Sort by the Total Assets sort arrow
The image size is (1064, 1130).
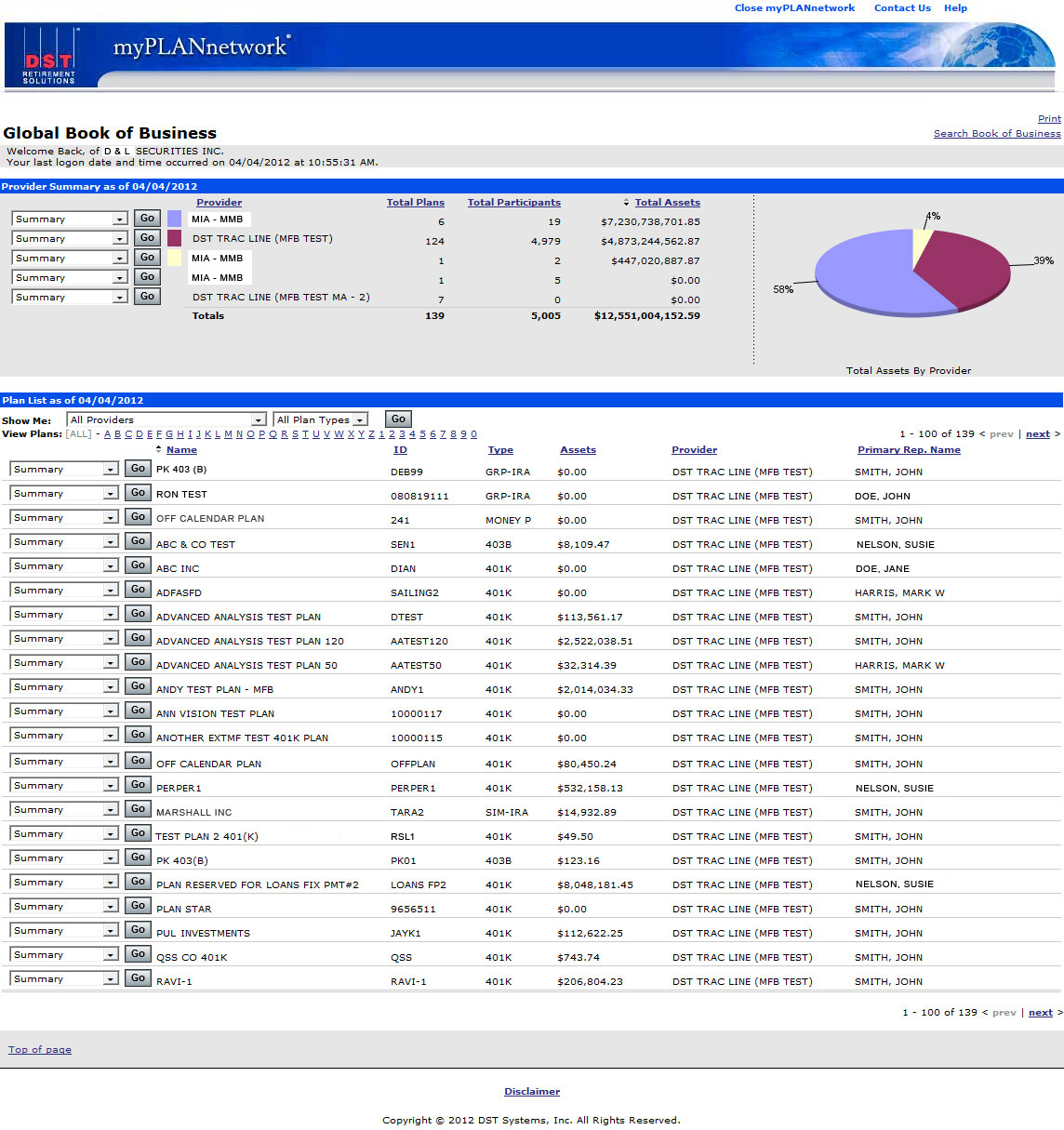[627, 203]
